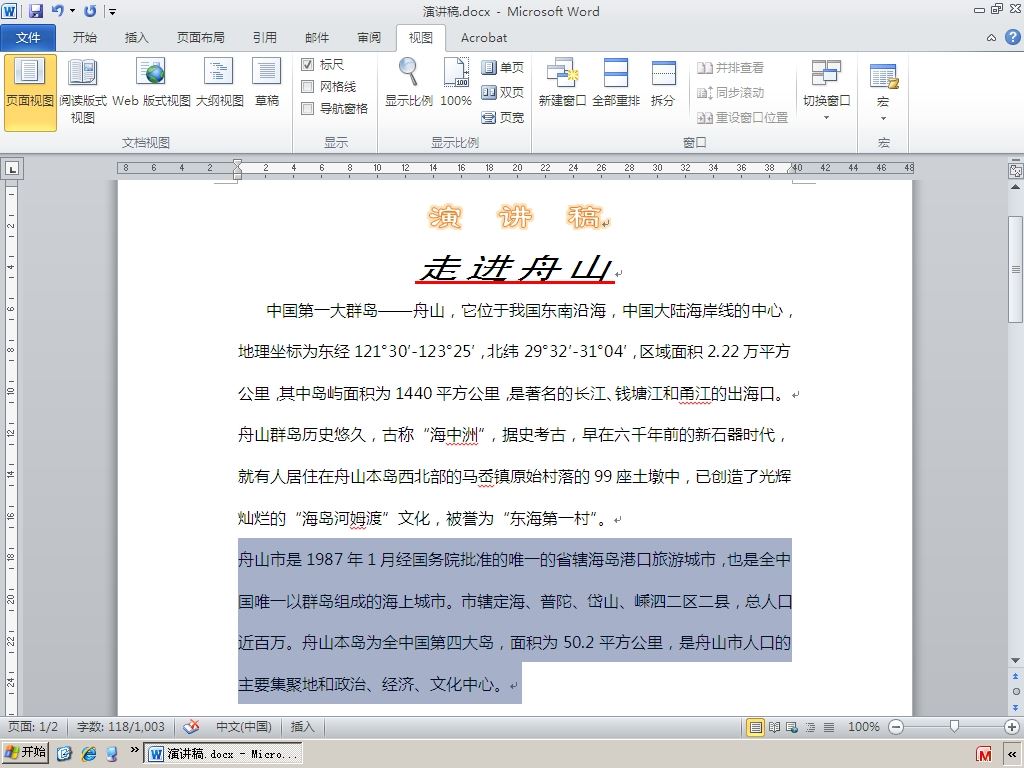This screenshot has width=1024, height=768.
Task: Select outline view in status bar
Action: [810, 727]
